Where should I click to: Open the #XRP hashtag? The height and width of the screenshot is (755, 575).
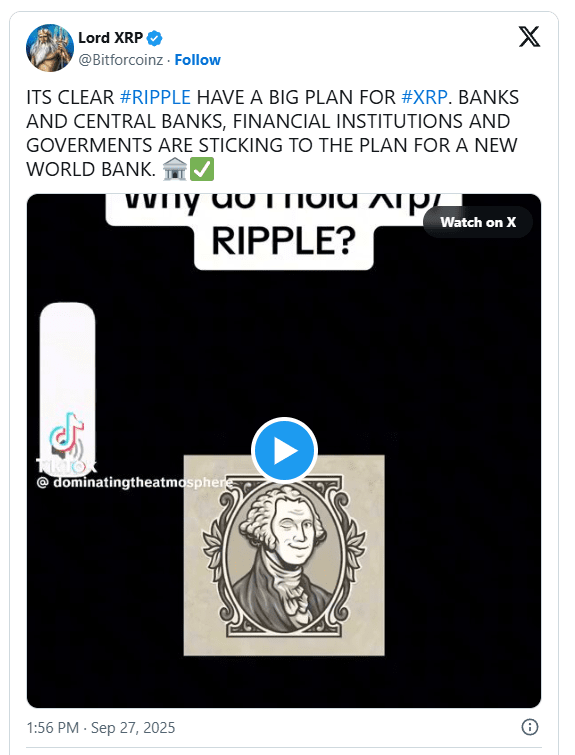pos(424,97)
